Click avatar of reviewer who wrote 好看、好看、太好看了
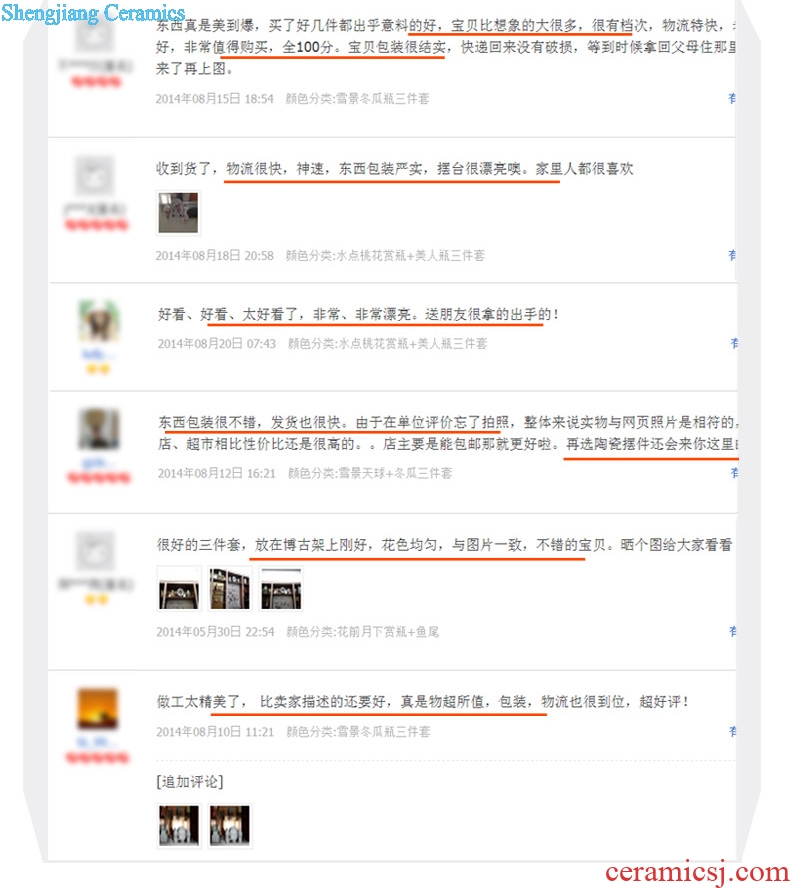790x888 pixels. 99,321
